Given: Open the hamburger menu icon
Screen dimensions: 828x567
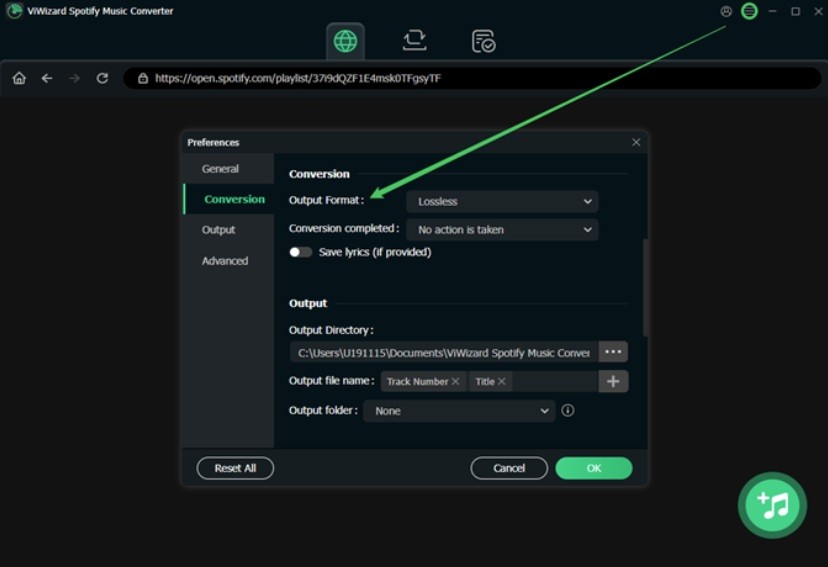Looking at the screenshot, I should tap(749, 11).
